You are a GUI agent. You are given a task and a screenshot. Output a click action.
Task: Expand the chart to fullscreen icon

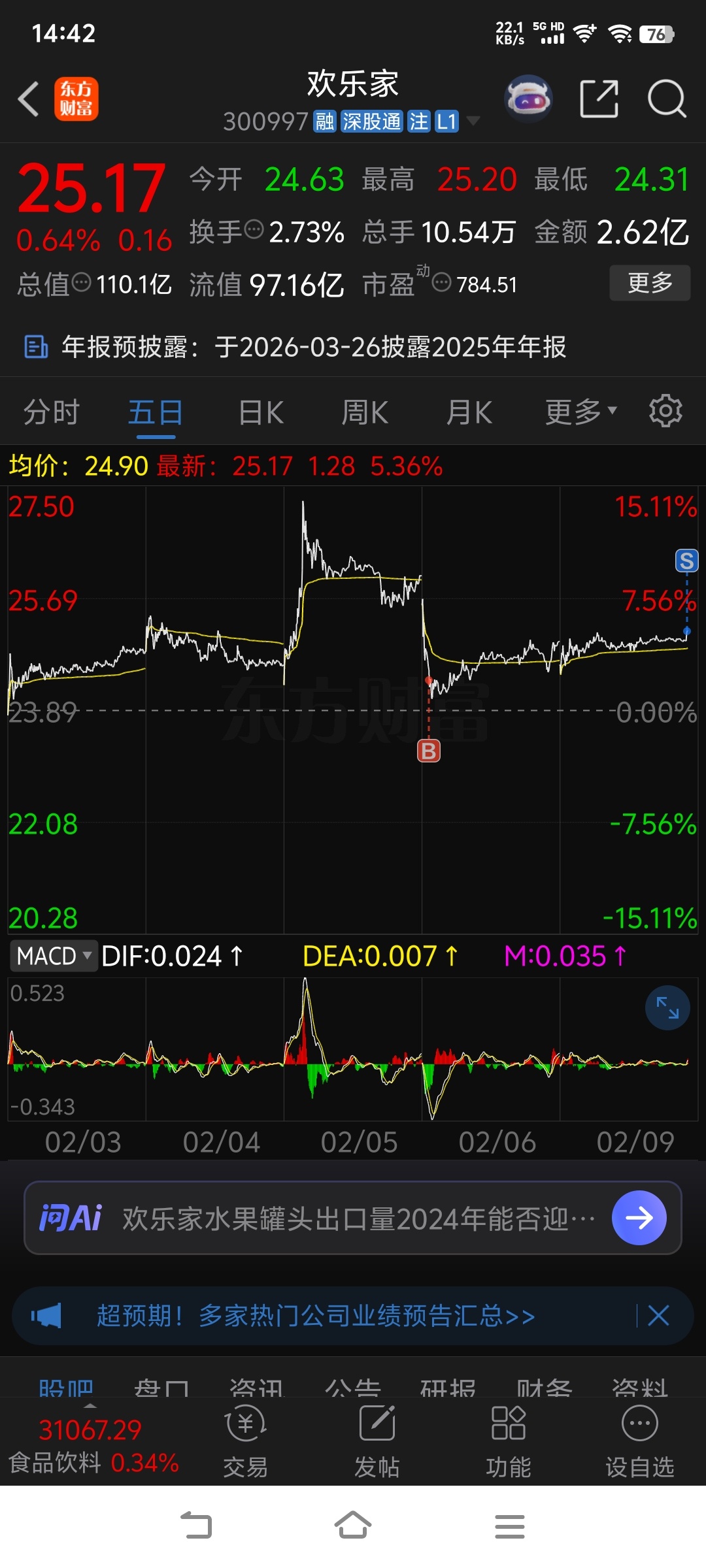click(667, 1008)
